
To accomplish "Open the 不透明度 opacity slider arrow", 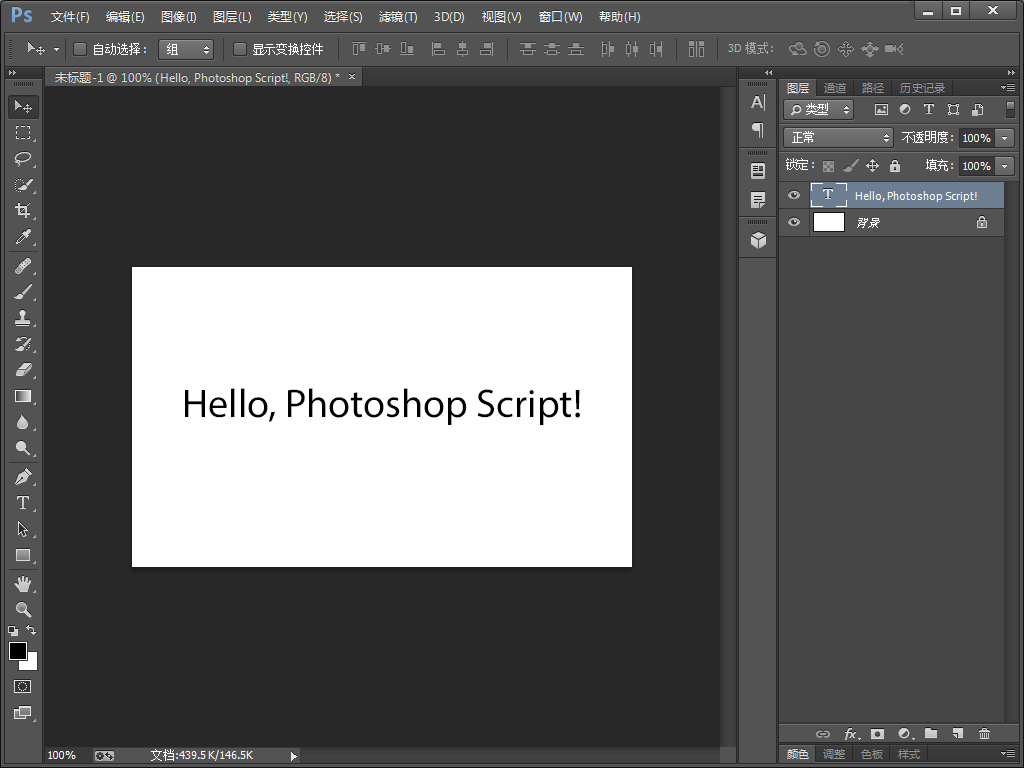I will coord(1004,138).
